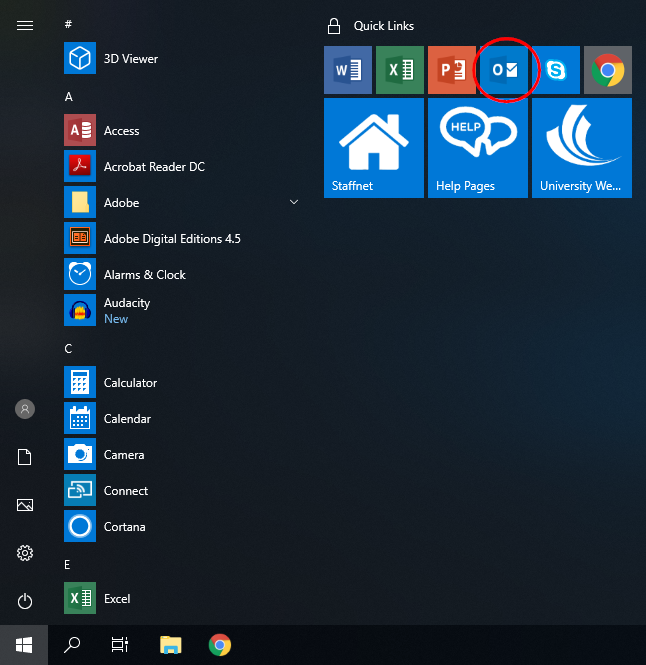Open Excel from the app list
The image size is (646, 665).
click(182, 598)
